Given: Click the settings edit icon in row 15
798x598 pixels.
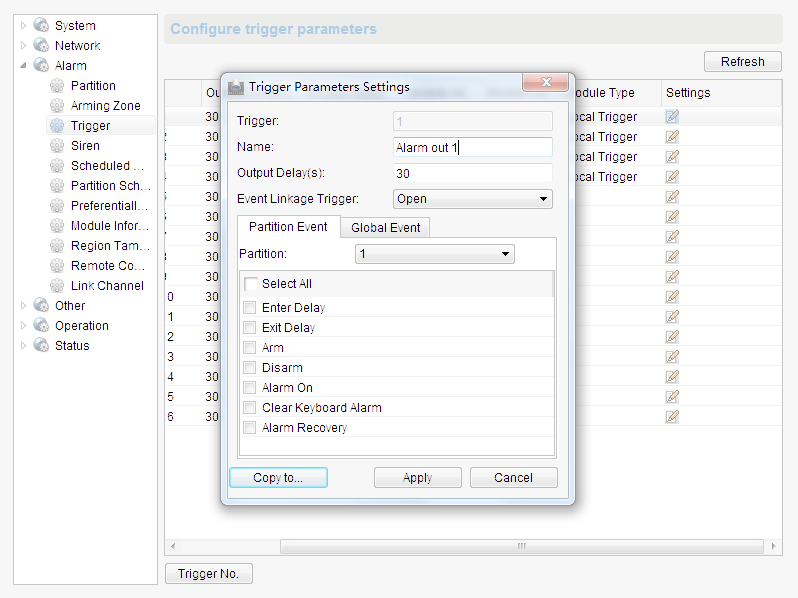Looking at the screenshot, I should point(672,396).
